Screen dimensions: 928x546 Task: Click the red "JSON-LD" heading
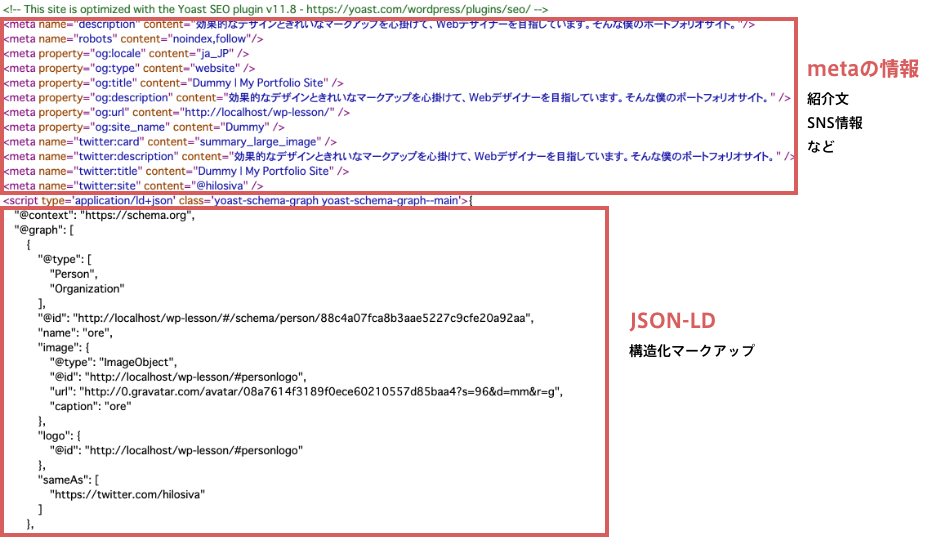671,320
